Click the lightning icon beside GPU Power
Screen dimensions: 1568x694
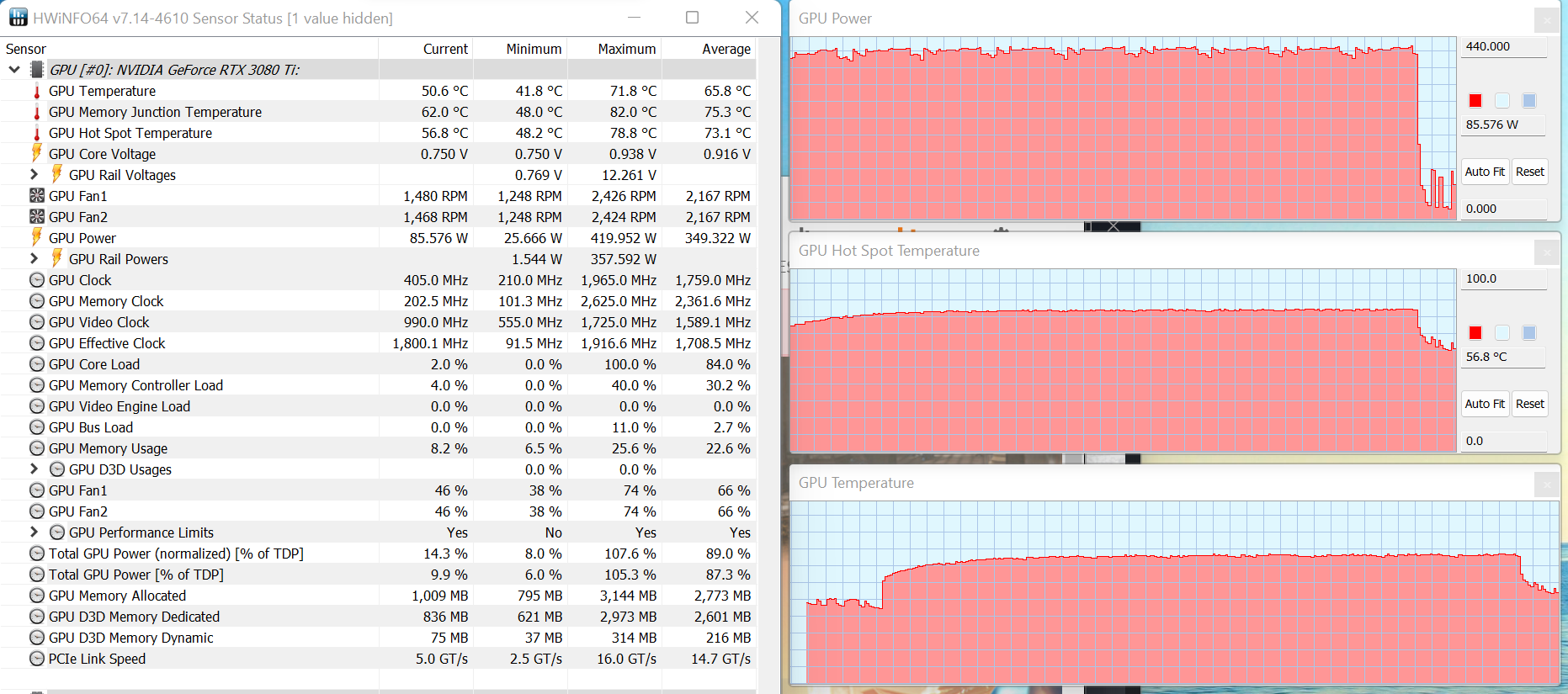[37, 237]
